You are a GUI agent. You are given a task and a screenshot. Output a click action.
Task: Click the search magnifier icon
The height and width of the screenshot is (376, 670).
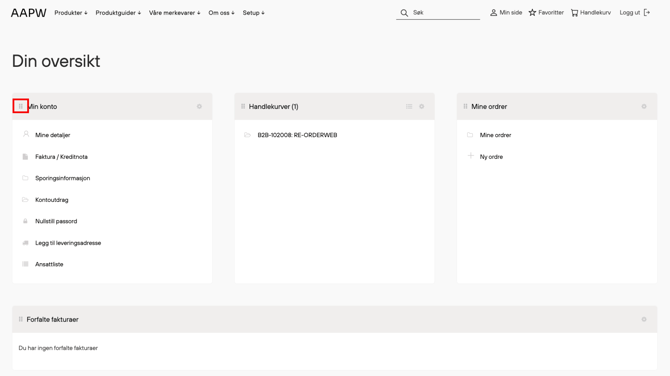404,13
